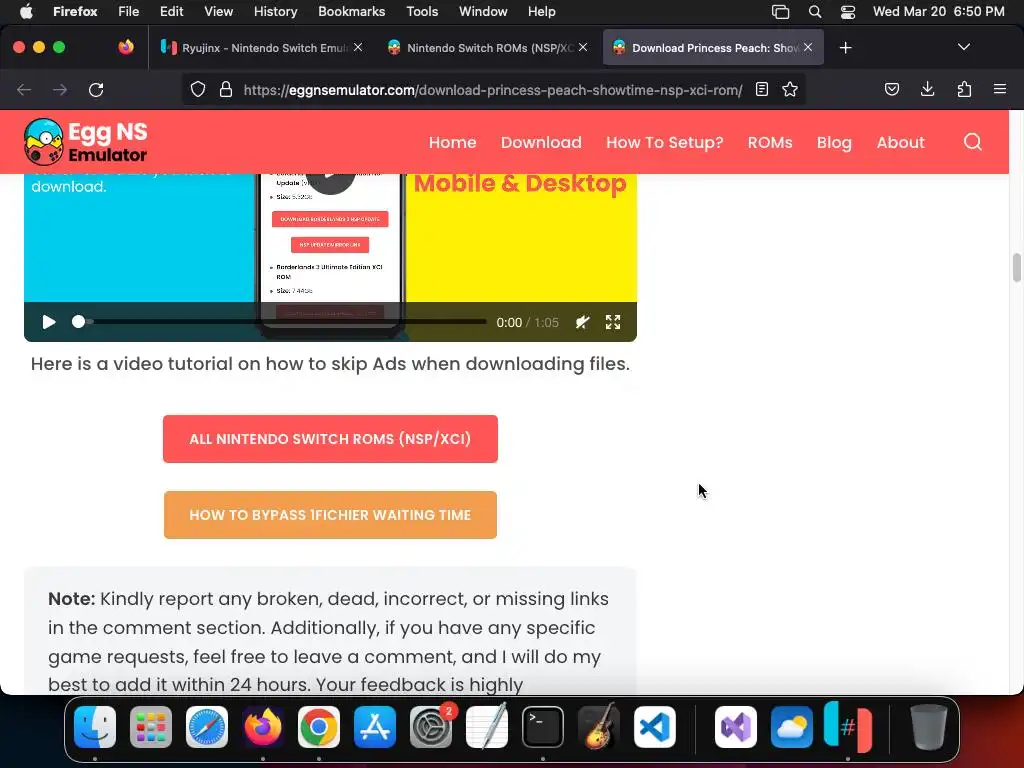Open the Bookmarks menu
The width and height of the screenshot is (1024, 768).
pos(351,11)
